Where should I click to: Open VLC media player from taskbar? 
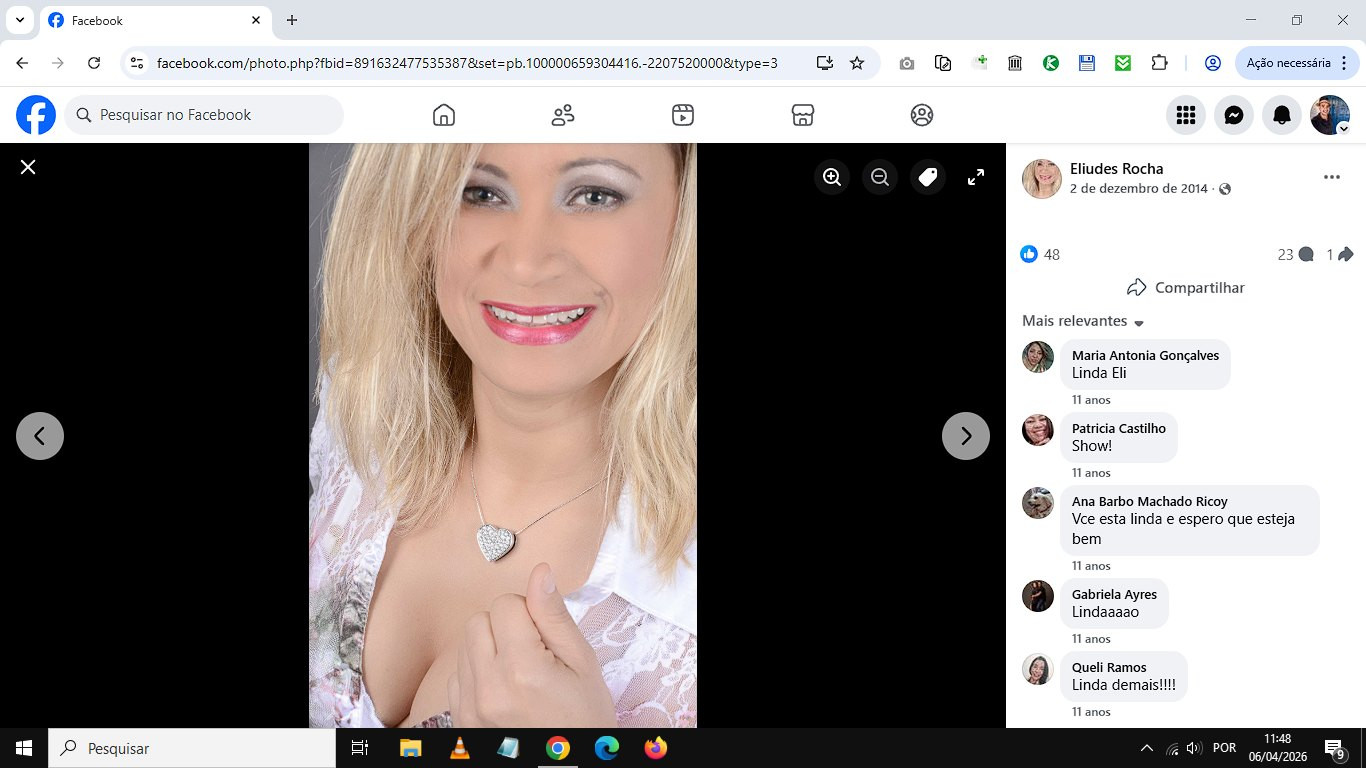459,748
